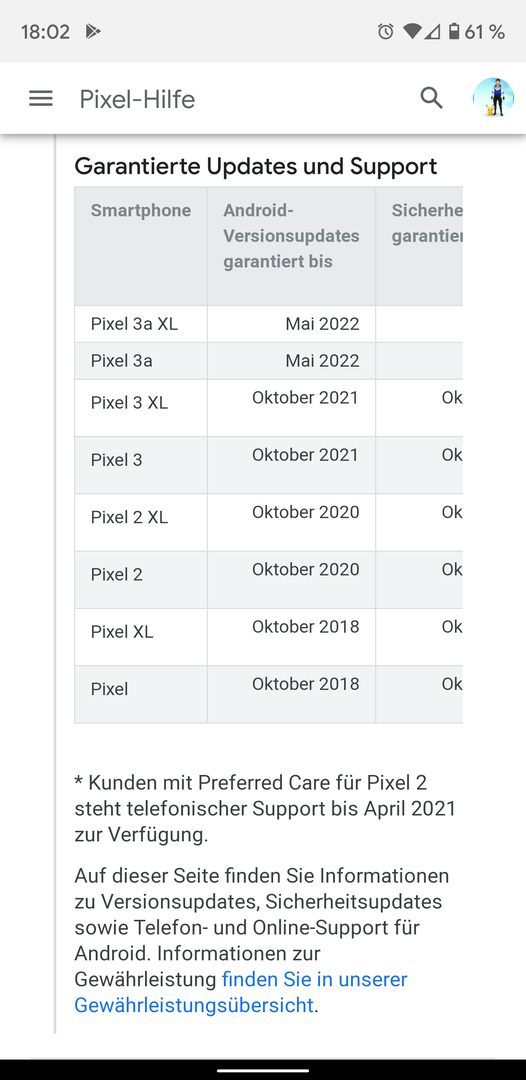Tap the Pixel-Hilfe header title
This screenshot has width=526, height=1080.
click(137, 99)
